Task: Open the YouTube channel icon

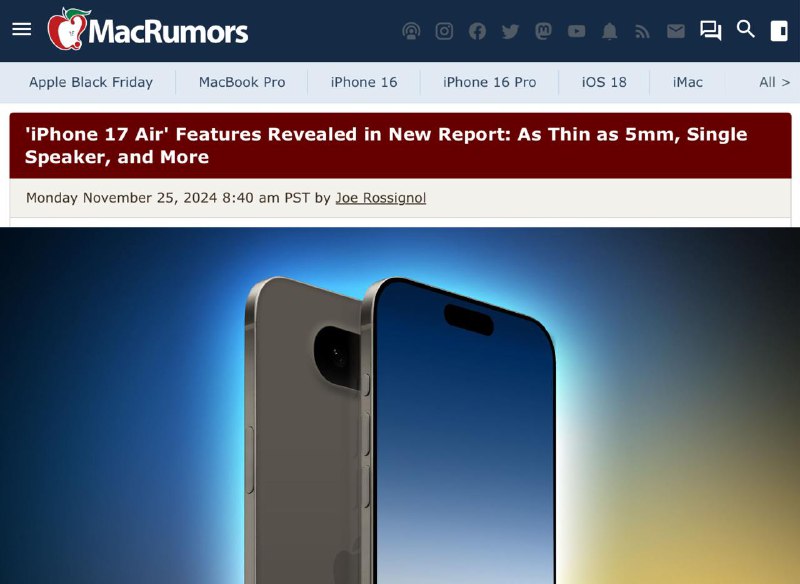Action: click(x=576, y=31)
